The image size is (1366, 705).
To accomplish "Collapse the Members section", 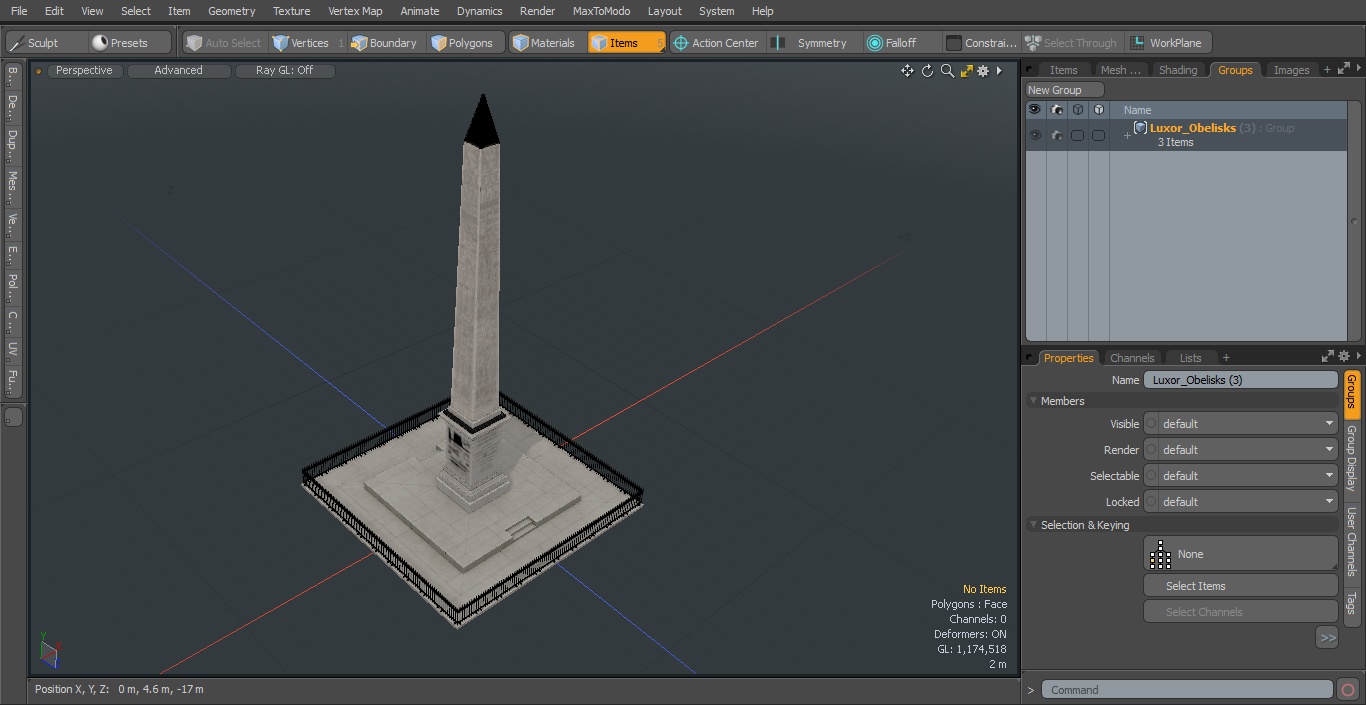I will (x=1034, y=401).
